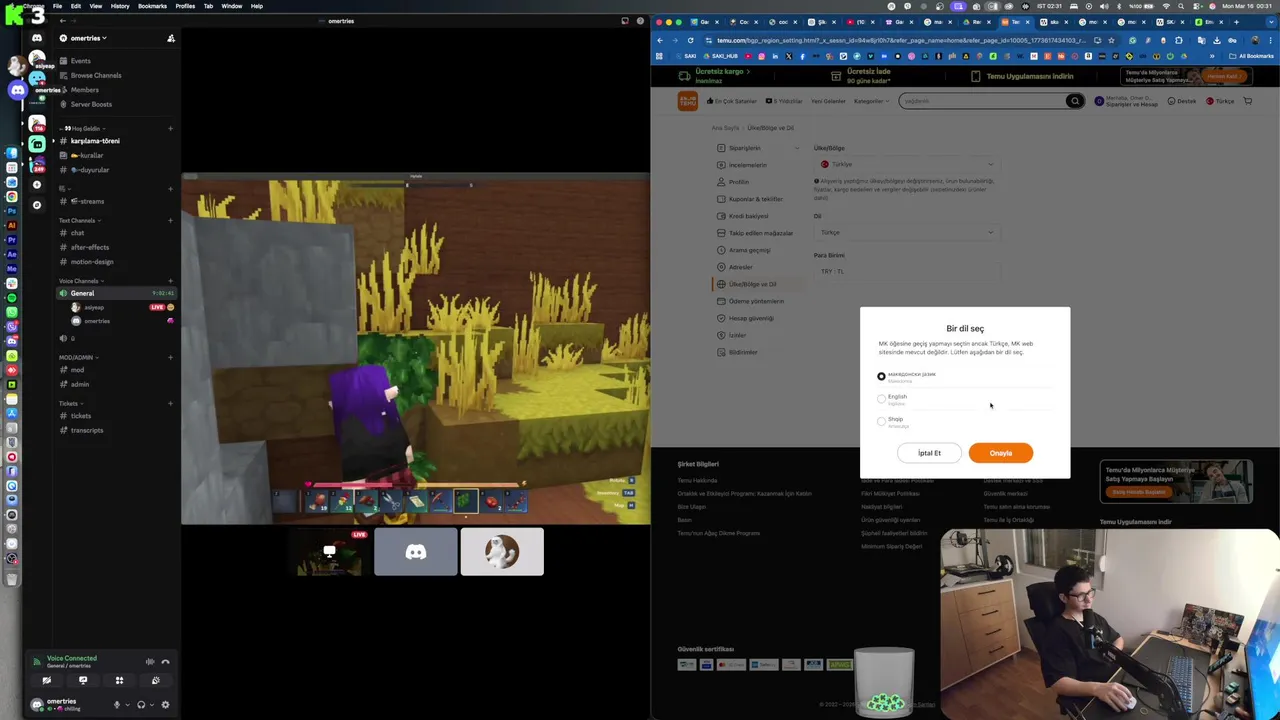1280x720 pixels.
Task: Open Discord direct messages home icon
Action: [x=37, y=38]
